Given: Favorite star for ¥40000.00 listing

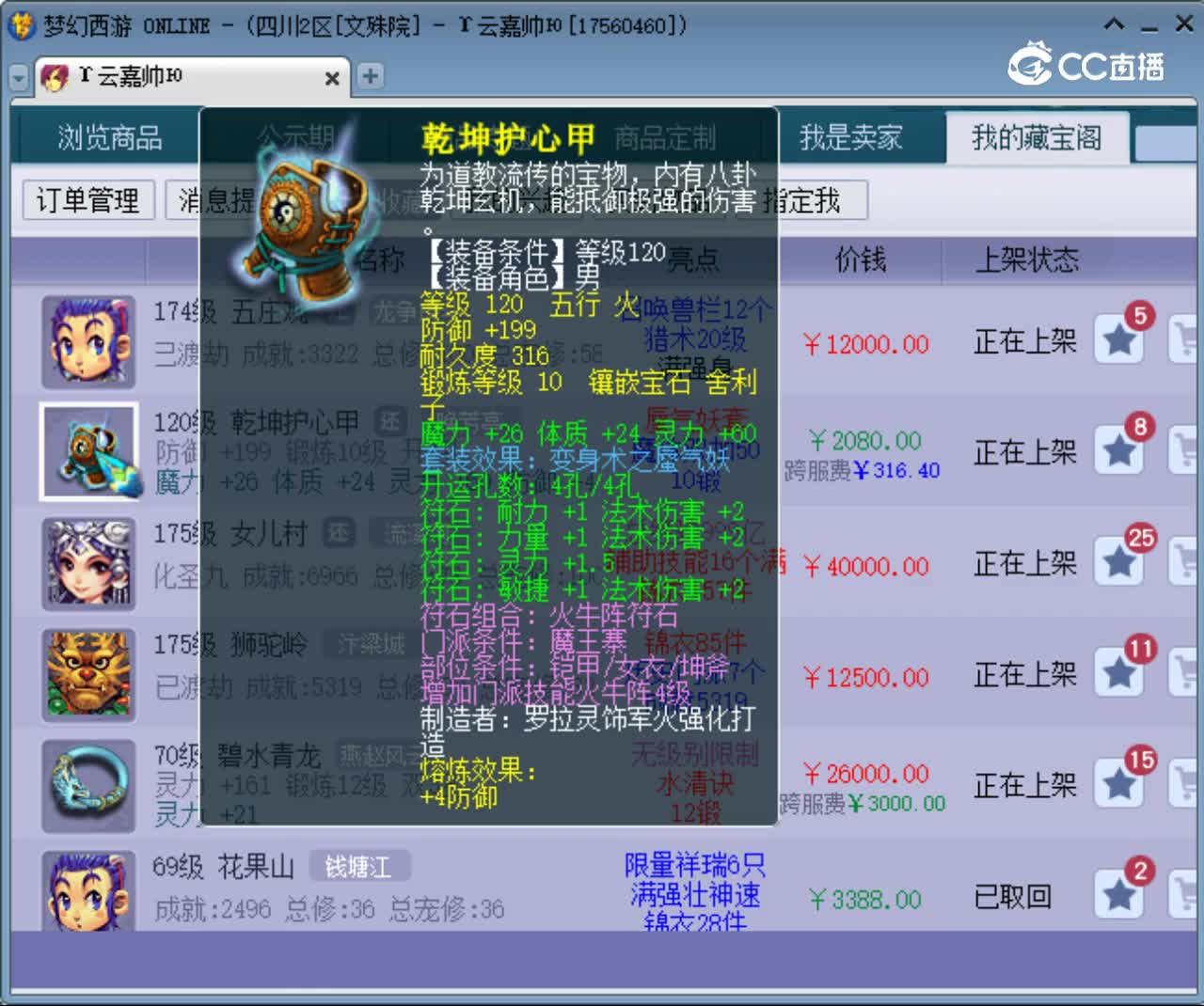Looking at the screenshot, I should 1119,562.
